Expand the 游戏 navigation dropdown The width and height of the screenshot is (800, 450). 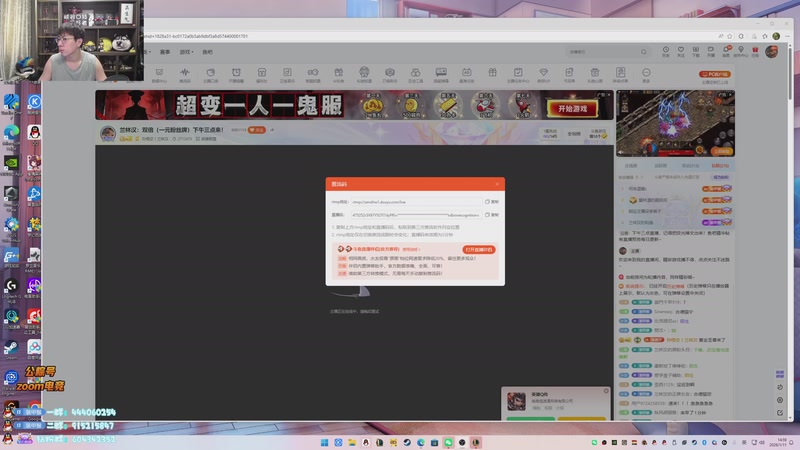pos(186,52)
